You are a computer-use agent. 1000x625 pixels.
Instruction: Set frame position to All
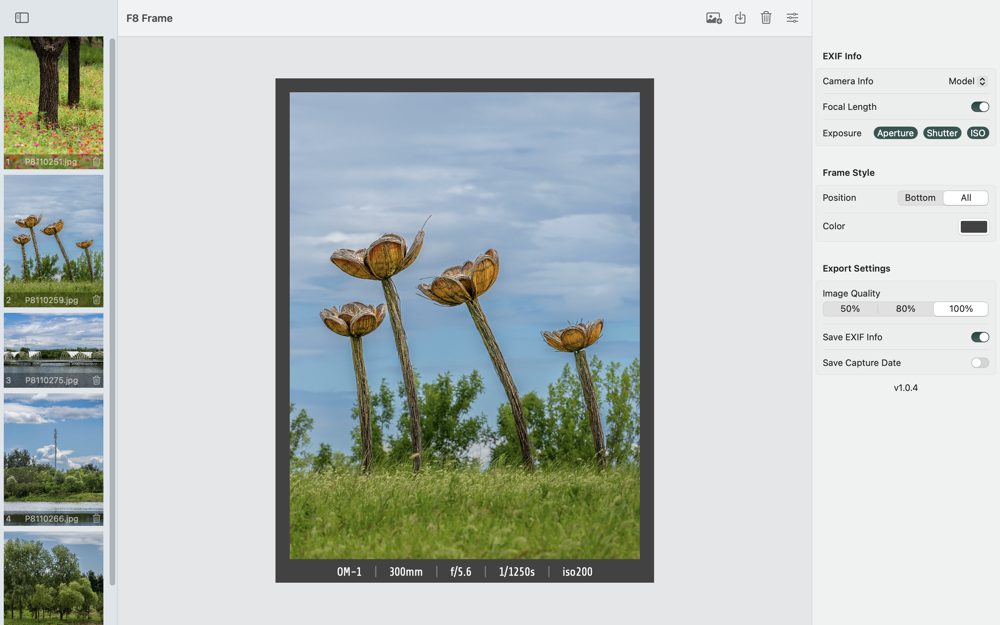click(x=966, y=198)
